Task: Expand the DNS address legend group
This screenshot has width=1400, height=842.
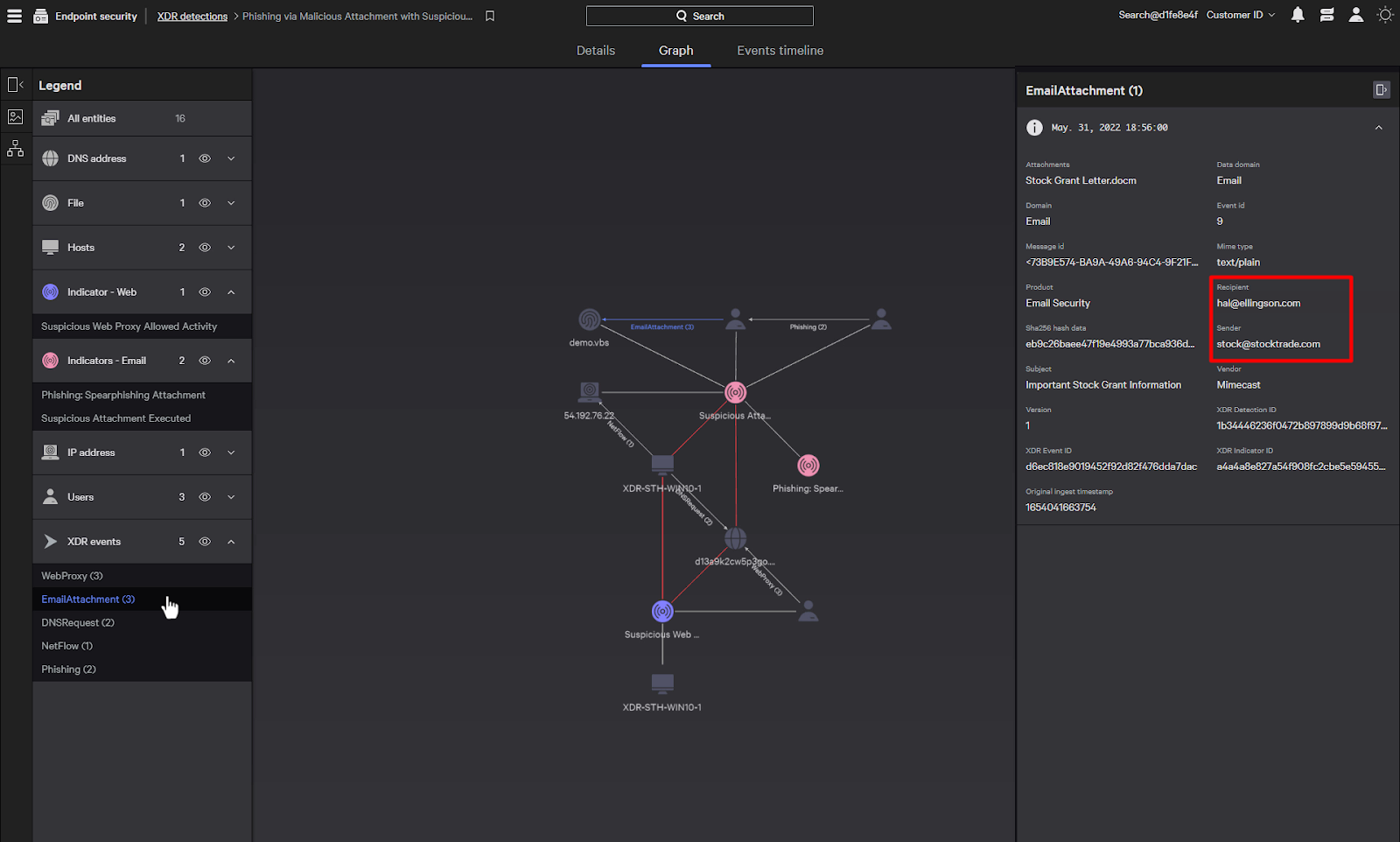Action: click(x=231, y=158)
